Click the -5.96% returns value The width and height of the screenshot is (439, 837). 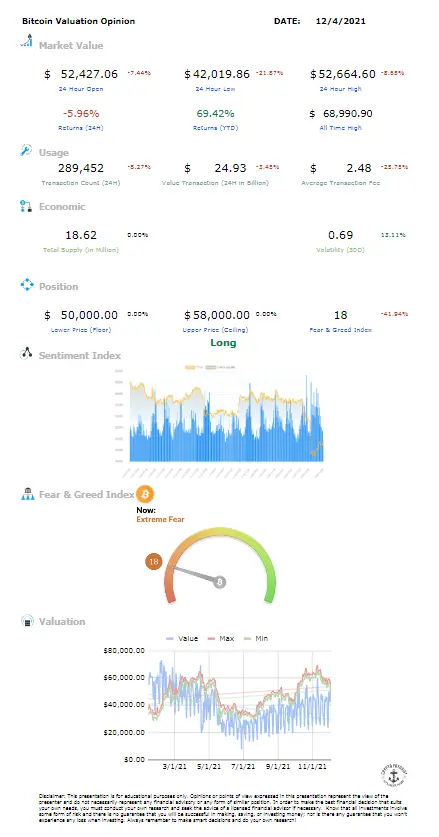pos(81,114)
